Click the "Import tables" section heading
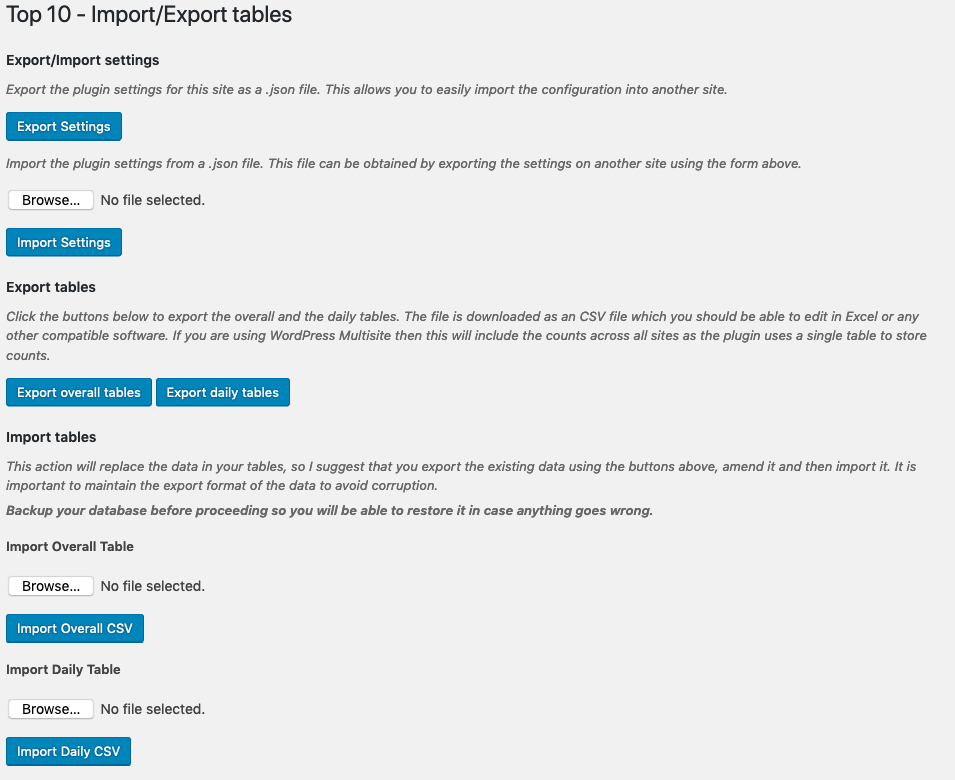 pos(51,437)
